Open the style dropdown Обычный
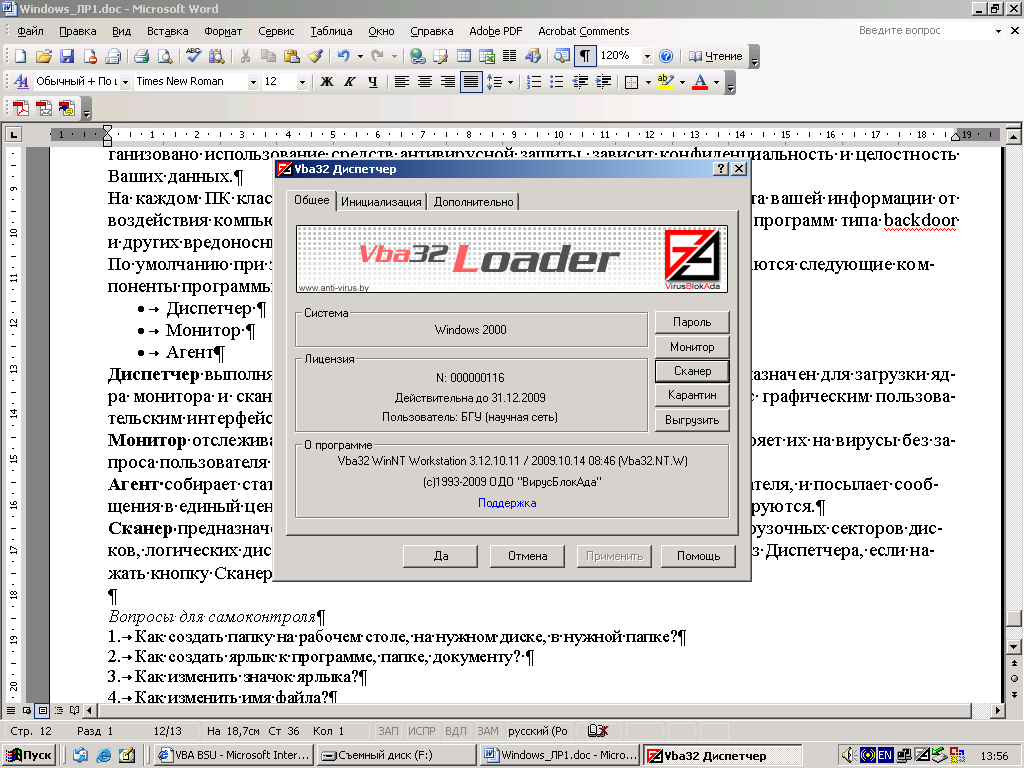This screenshot has width=1024, height=768. (x=125, y=82)
